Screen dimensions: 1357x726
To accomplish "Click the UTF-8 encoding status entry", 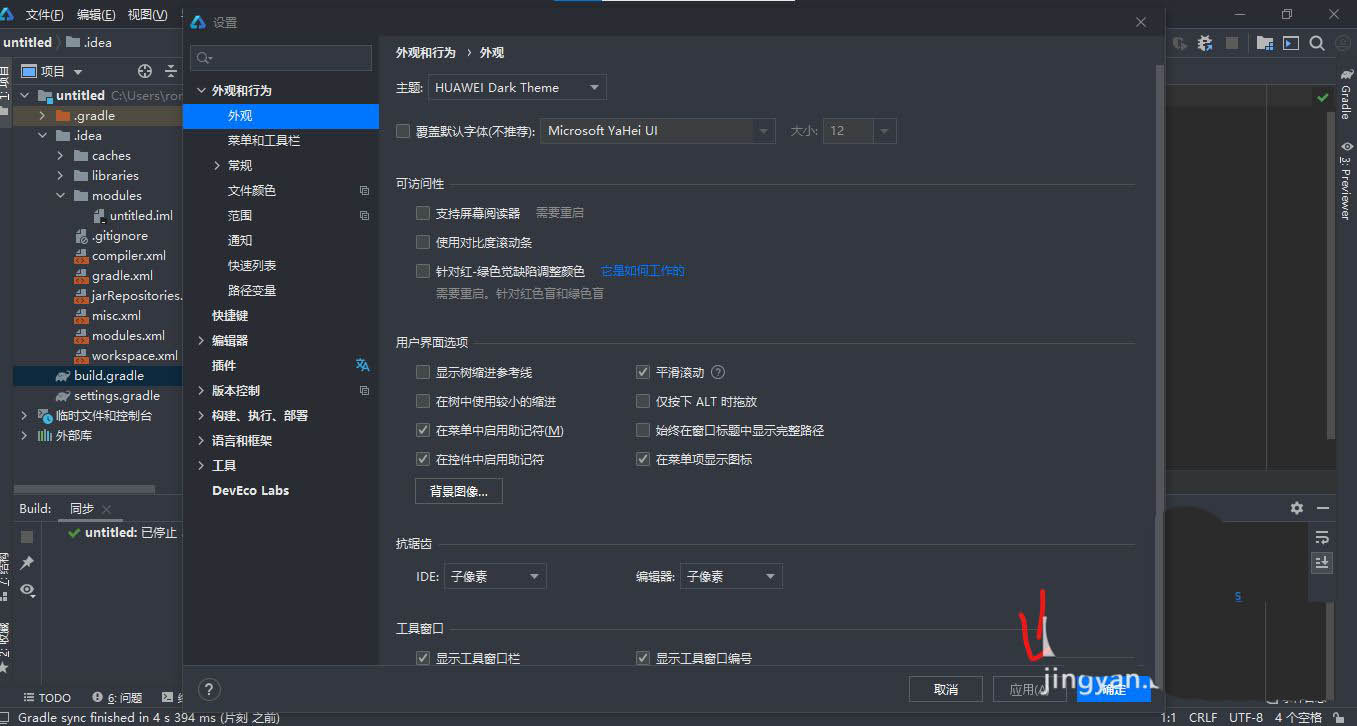I will click(x=1246, y=717).
